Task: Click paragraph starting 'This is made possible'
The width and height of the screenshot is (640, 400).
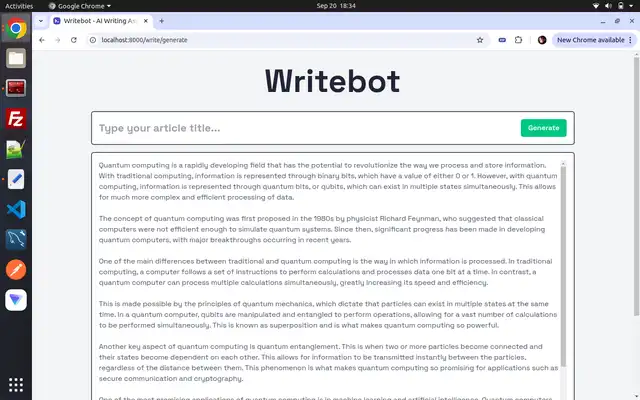Action: [x=328, y=315]
